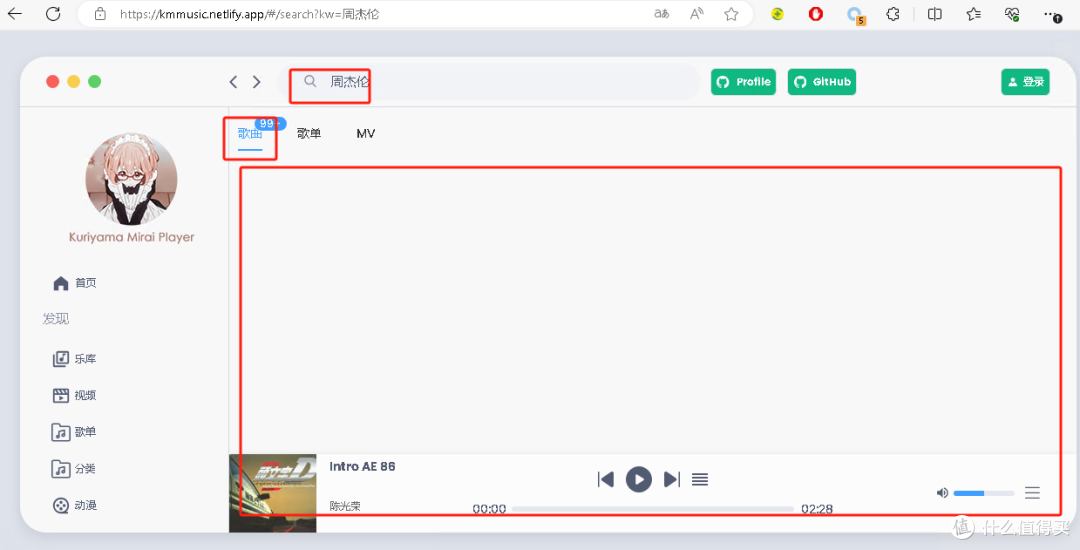Click the green 登录 login button
Screen dimensions: 1080x550
(1025, 82)
